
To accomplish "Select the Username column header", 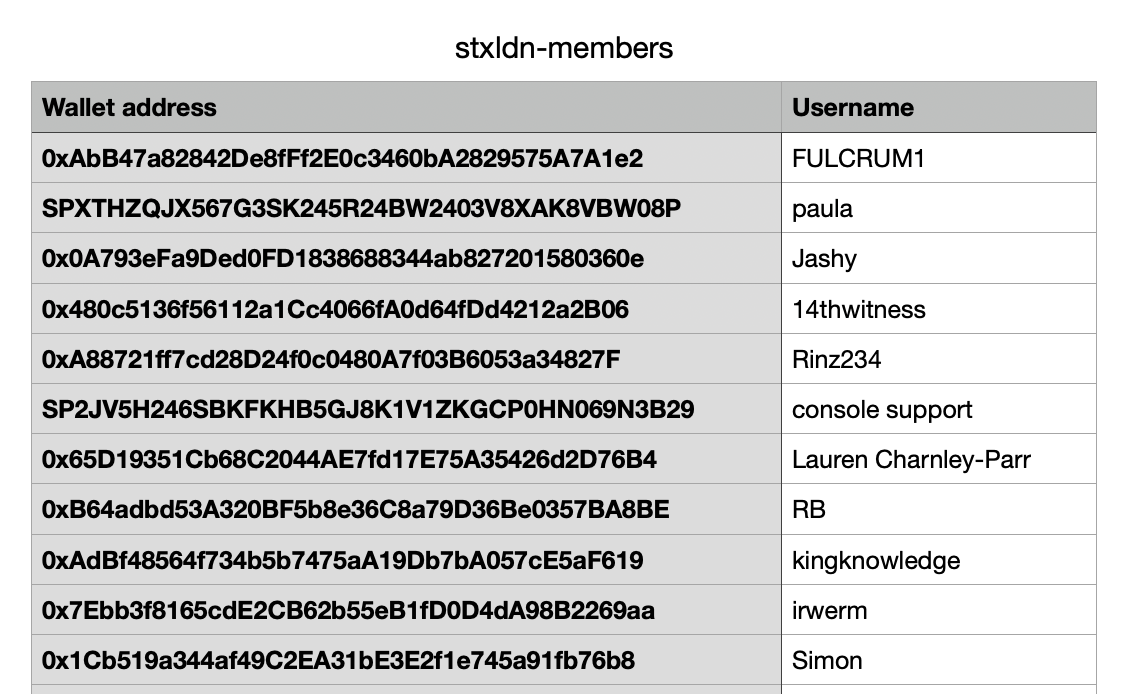I will pos(852,108).
